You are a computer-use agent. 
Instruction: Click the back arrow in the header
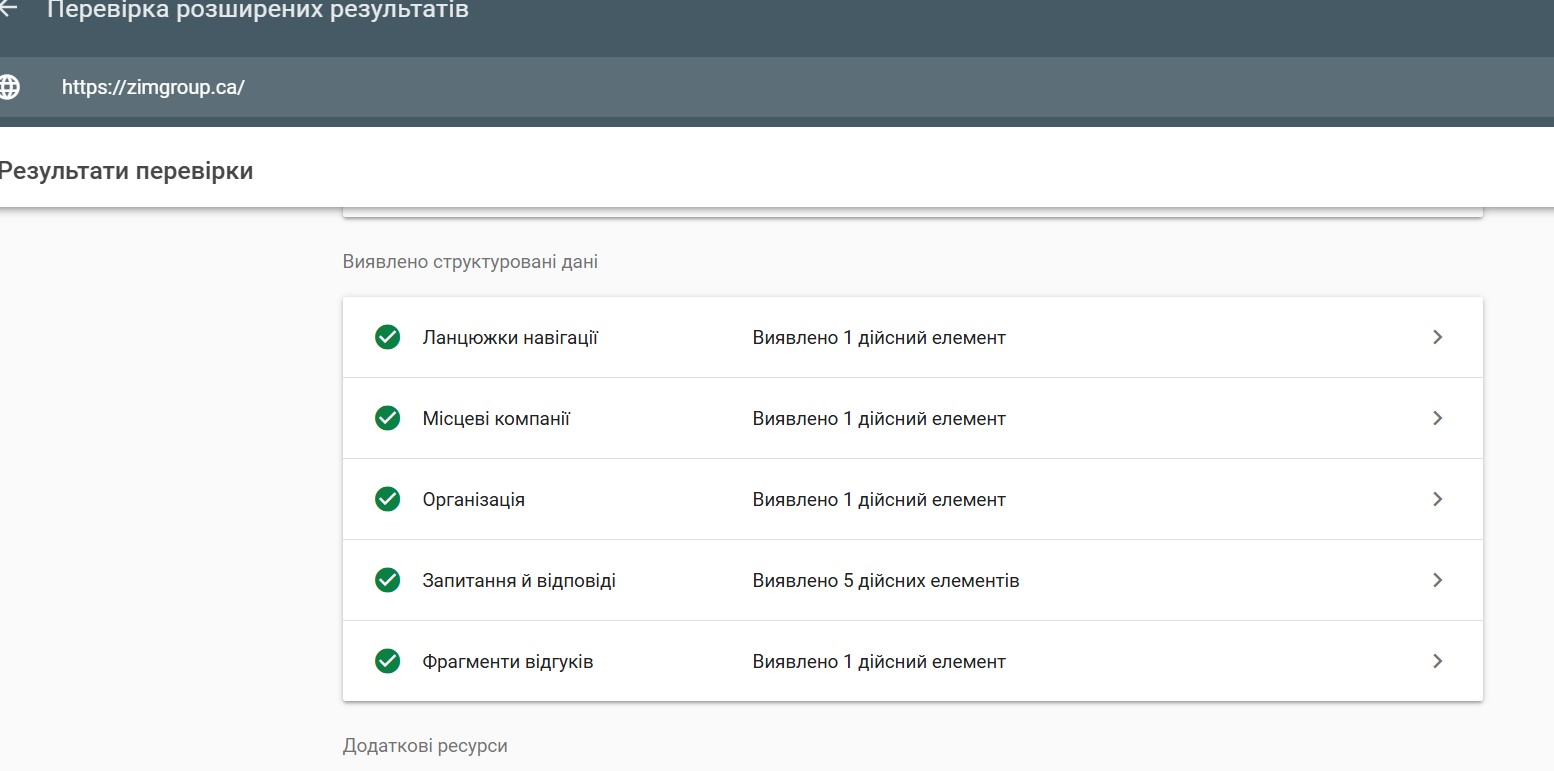tap(8, 10)
